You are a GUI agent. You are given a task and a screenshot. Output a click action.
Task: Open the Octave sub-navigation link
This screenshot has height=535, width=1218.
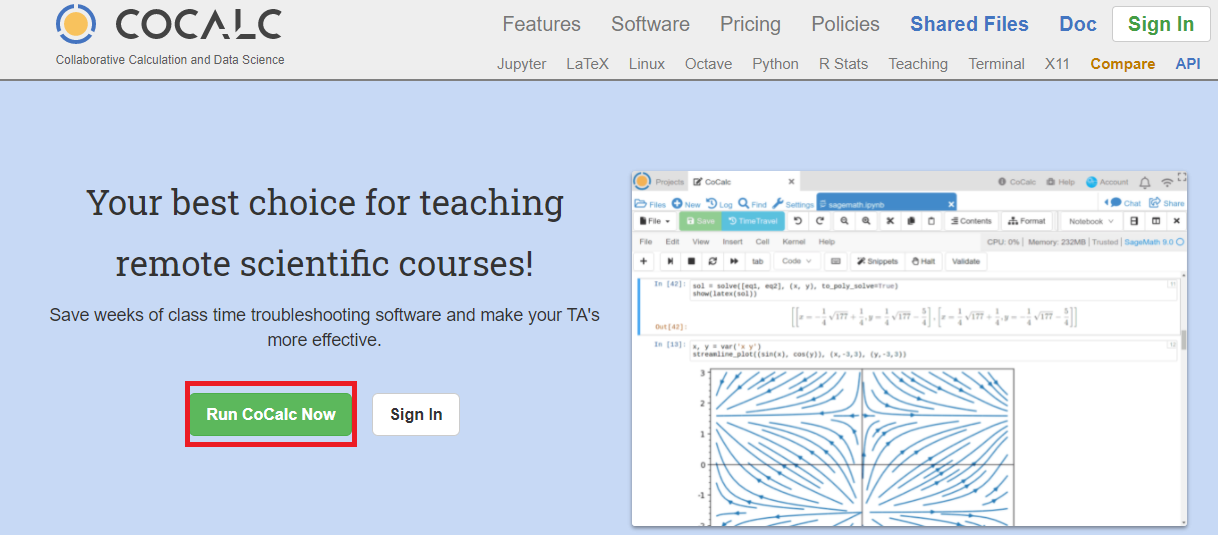point(708,64)
